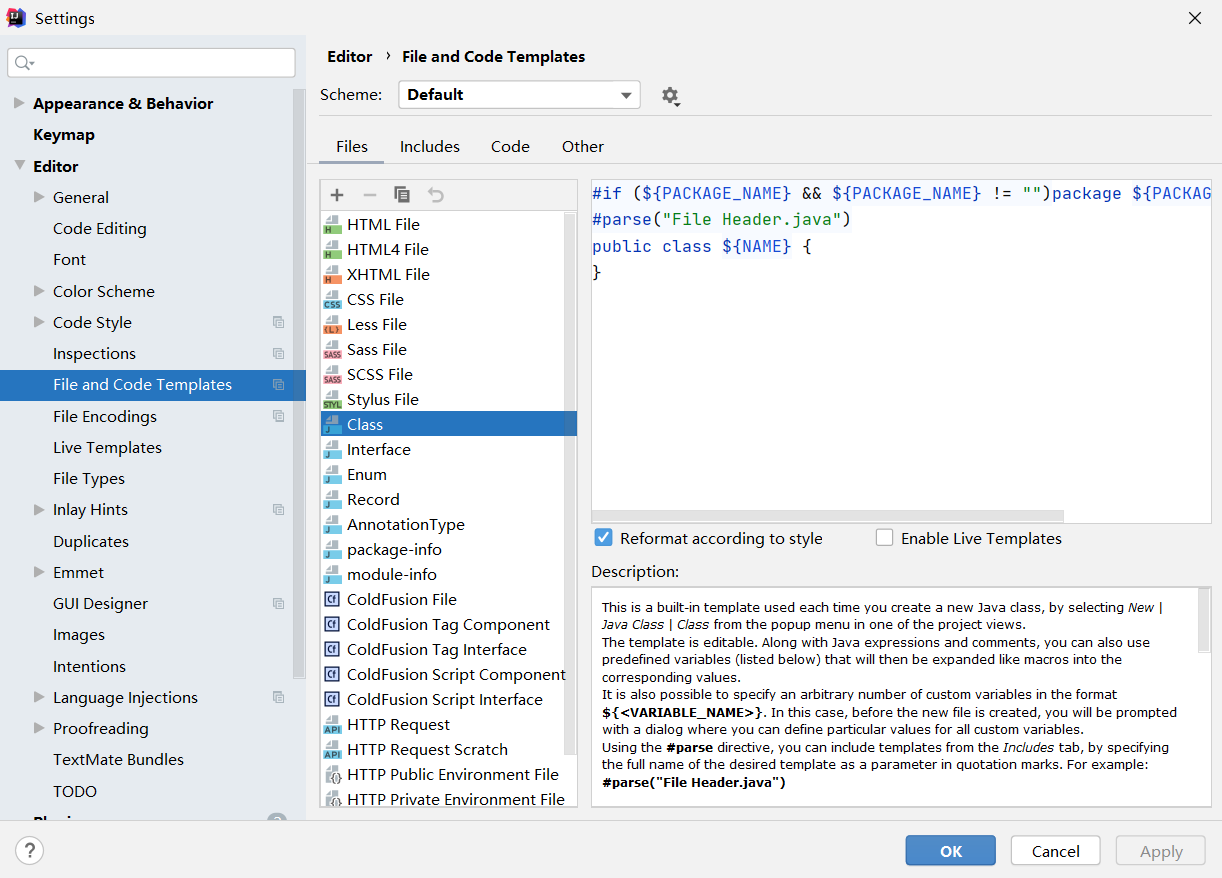
Task: Click the template list vertical scrollbar
Action: [x=571, y=483]
